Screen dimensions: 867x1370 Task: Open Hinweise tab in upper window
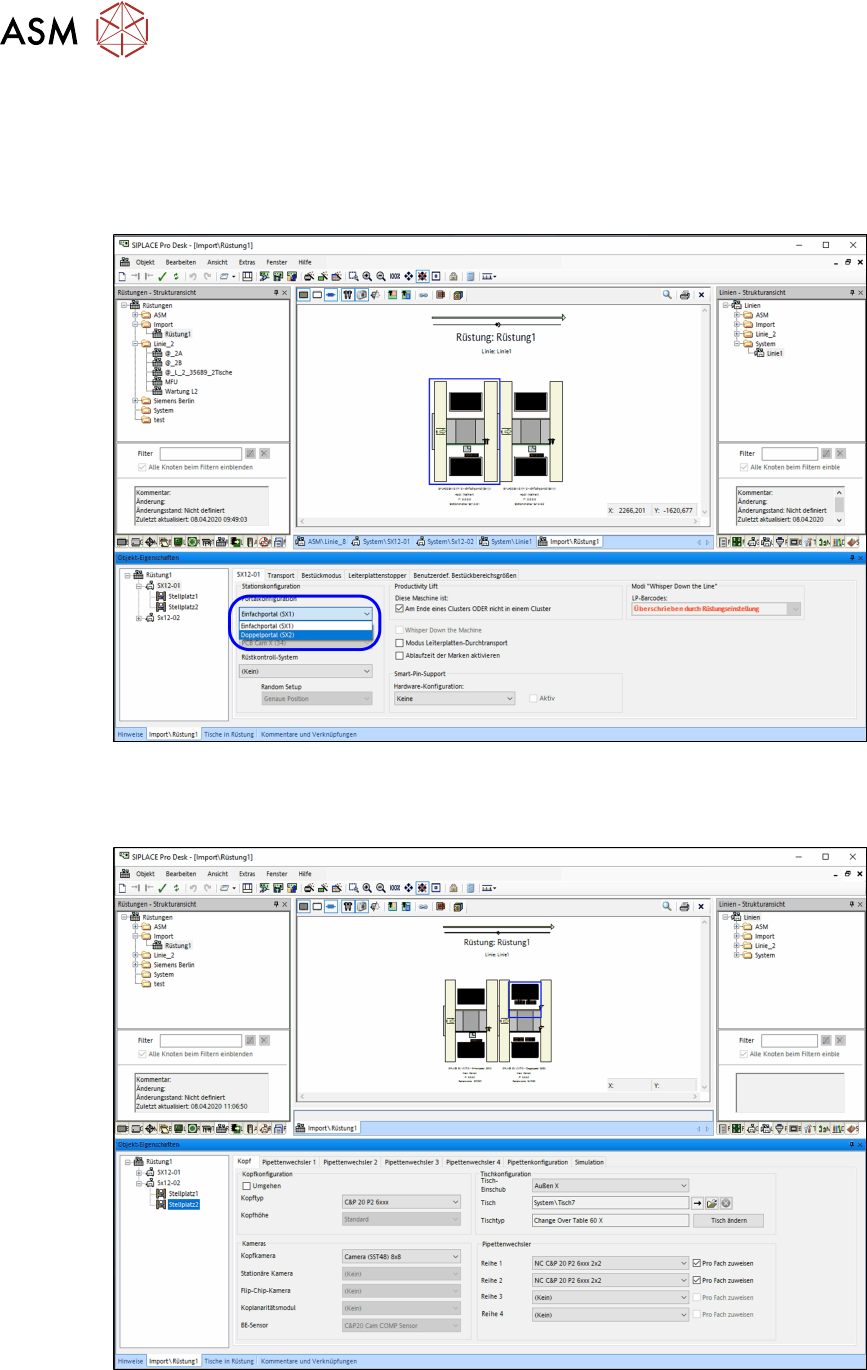(x=131, y=734)
